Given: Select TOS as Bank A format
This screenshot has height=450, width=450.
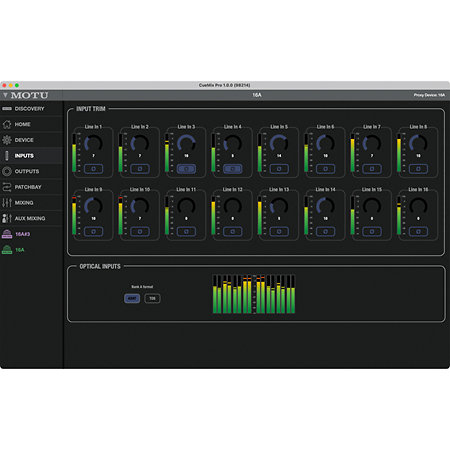Looking at the screenshot, I should (x=152, y=298).
